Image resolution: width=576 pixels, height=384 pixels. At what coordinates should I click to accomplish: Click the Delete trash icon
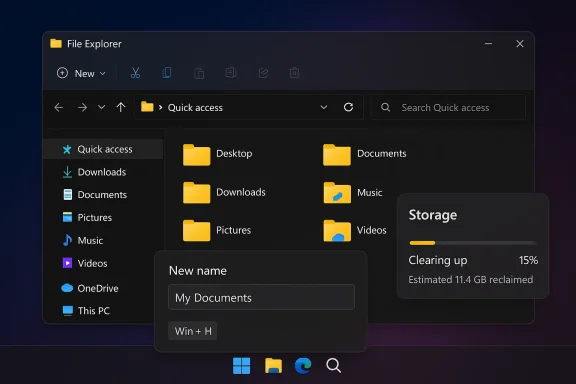[294, 73]
